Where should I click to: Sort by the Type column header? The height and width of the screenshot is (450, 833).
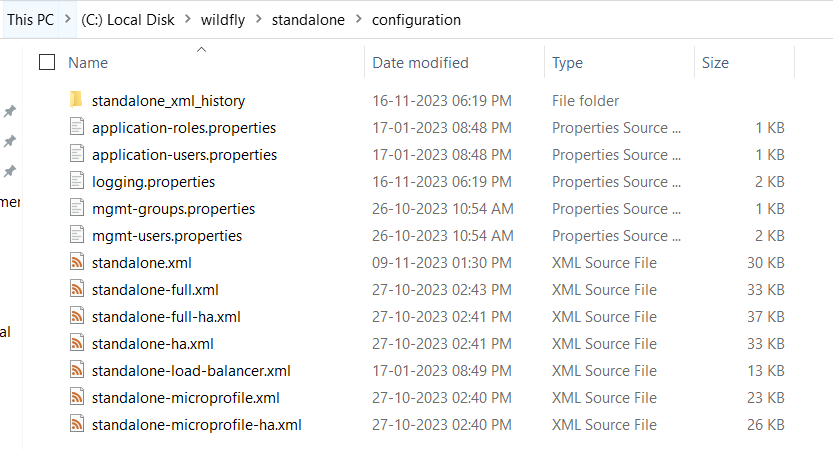pos(567,63)
